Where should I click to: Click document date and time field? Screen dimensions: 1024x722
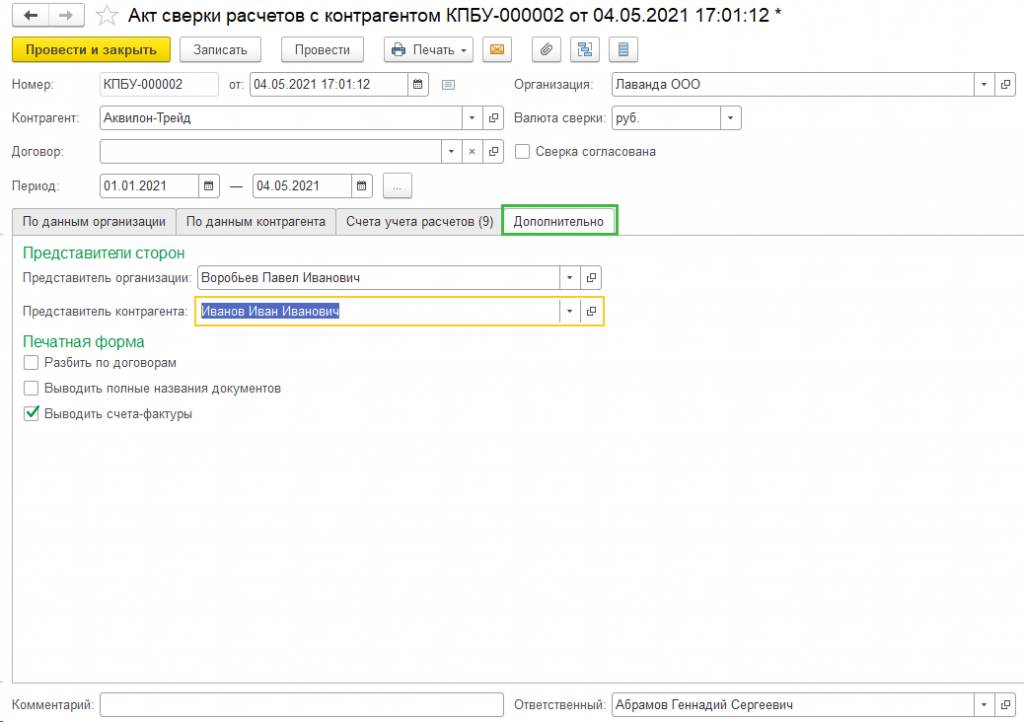pyautogui.click(x=329, y=84)
